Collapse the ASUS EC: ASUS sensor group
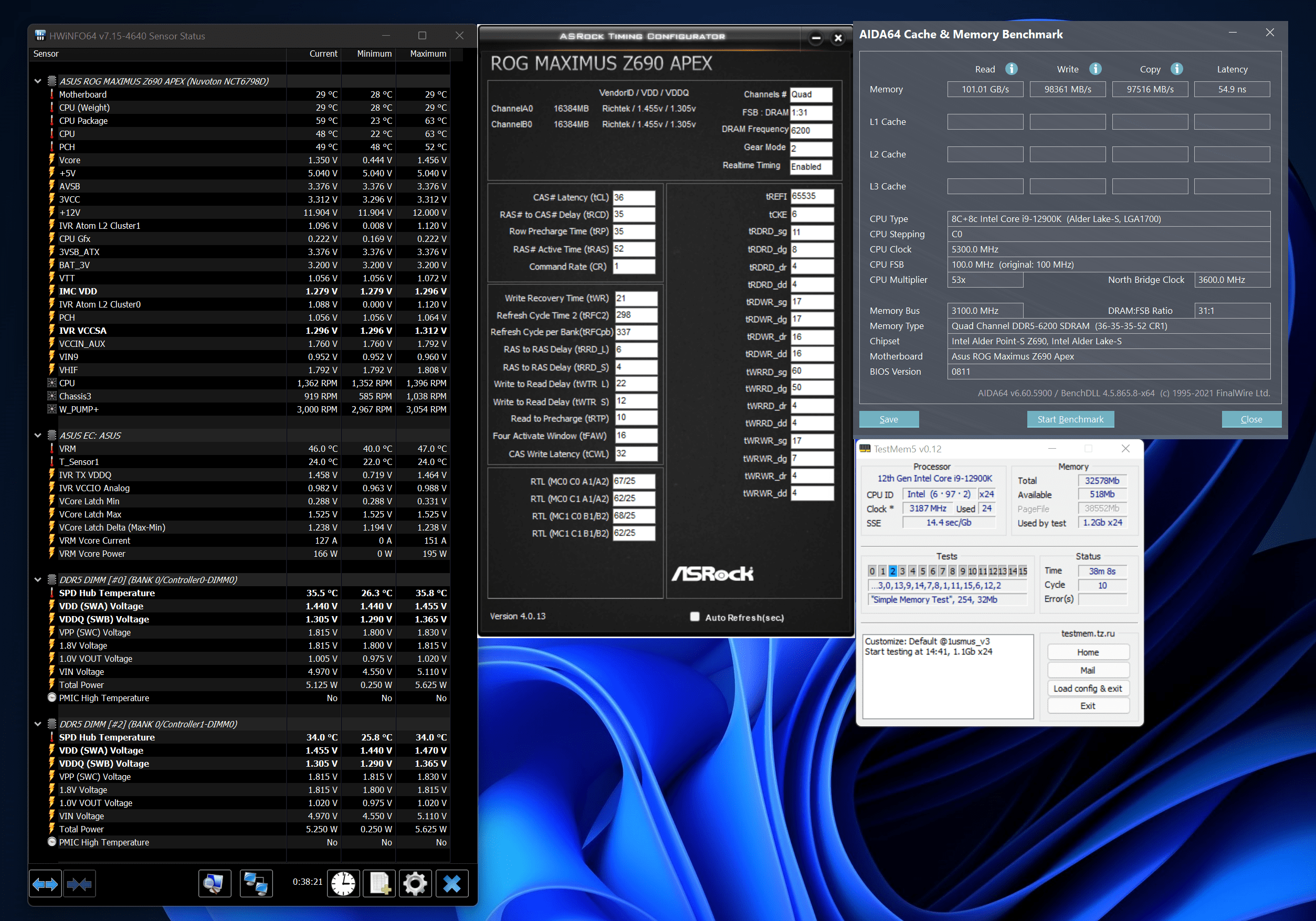This screenshot has width=1316, height=921. click(38, 435)
